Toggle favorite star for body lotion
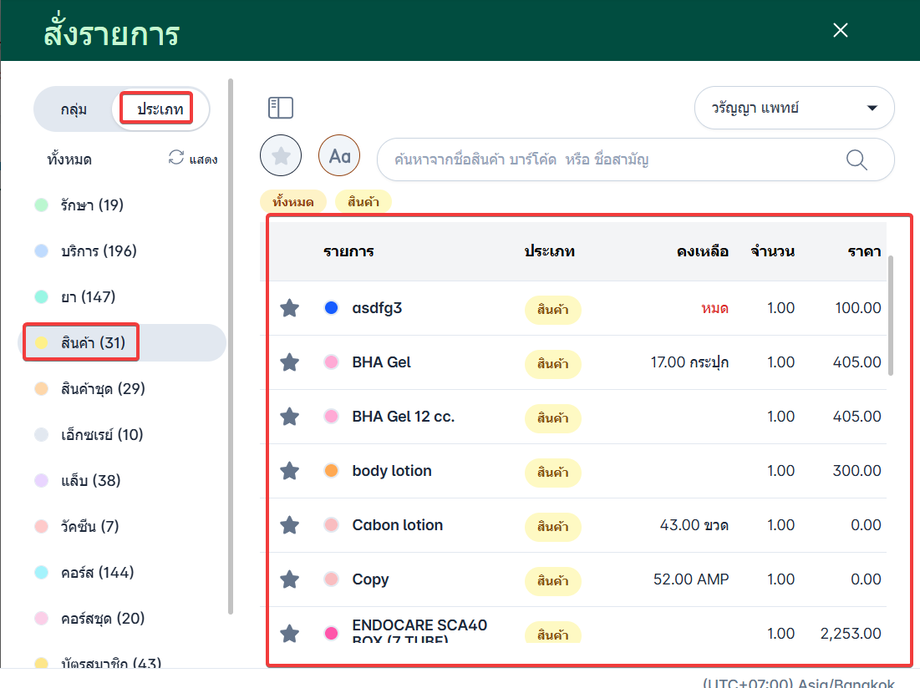920x688 pixels. (x=290, y=471)
